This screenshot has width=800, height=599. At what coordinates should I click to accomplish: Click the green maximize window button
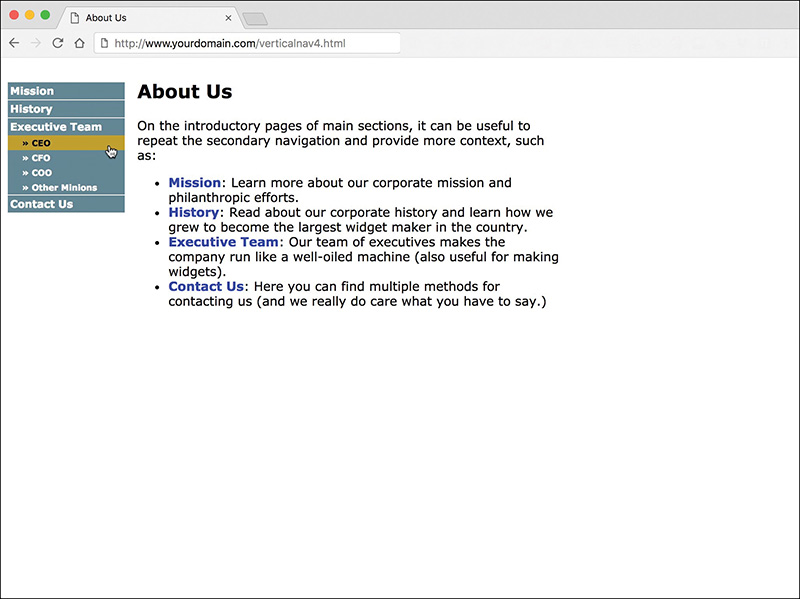tap(45, 15)
